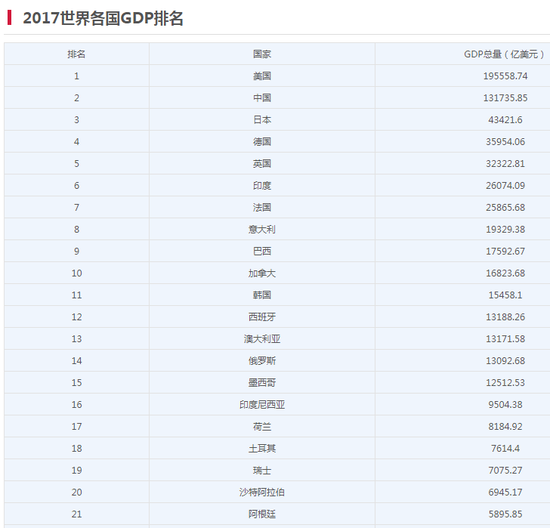Click rank number 21 cell
The width and height of the screenshot is (550, 528).
(x=76, y=514)
